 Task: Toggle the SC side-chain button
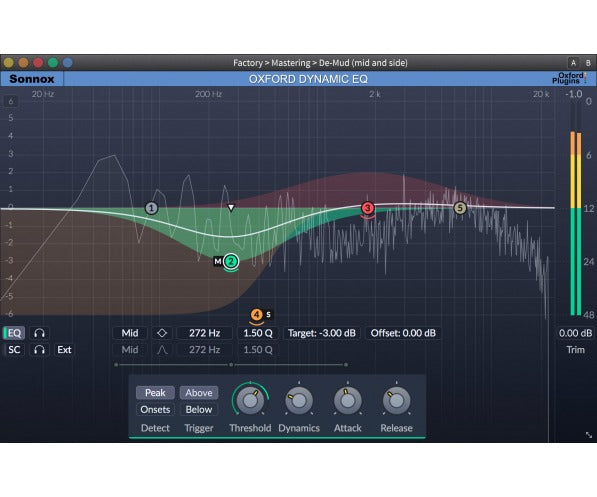[x=14, y=350]
